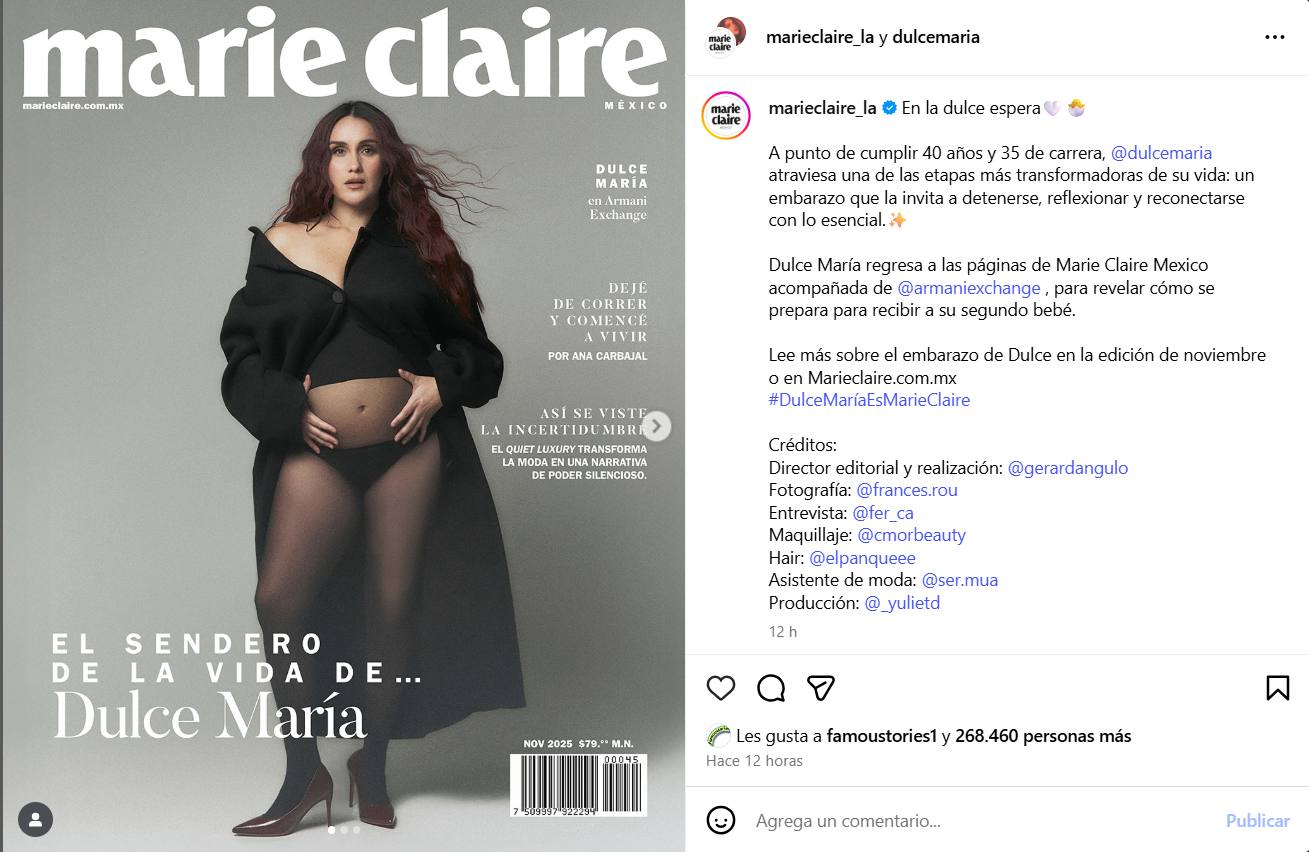Open the dulcemaria collaborator in the header
Viewport: 1309px width, 852px height.
coord(935,37)
